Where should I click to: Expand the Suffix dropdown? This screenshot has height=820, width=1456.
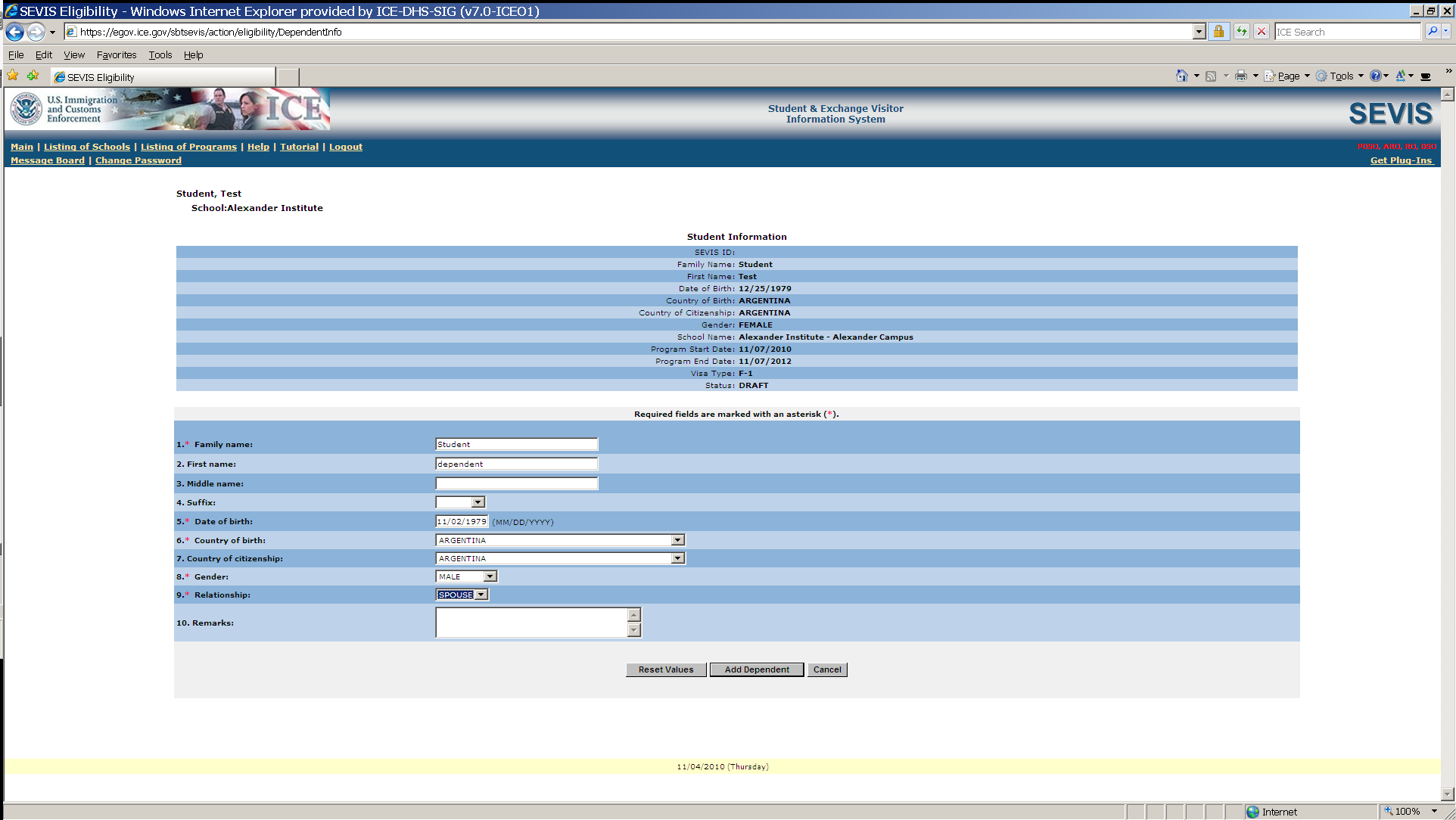[478, 502]
